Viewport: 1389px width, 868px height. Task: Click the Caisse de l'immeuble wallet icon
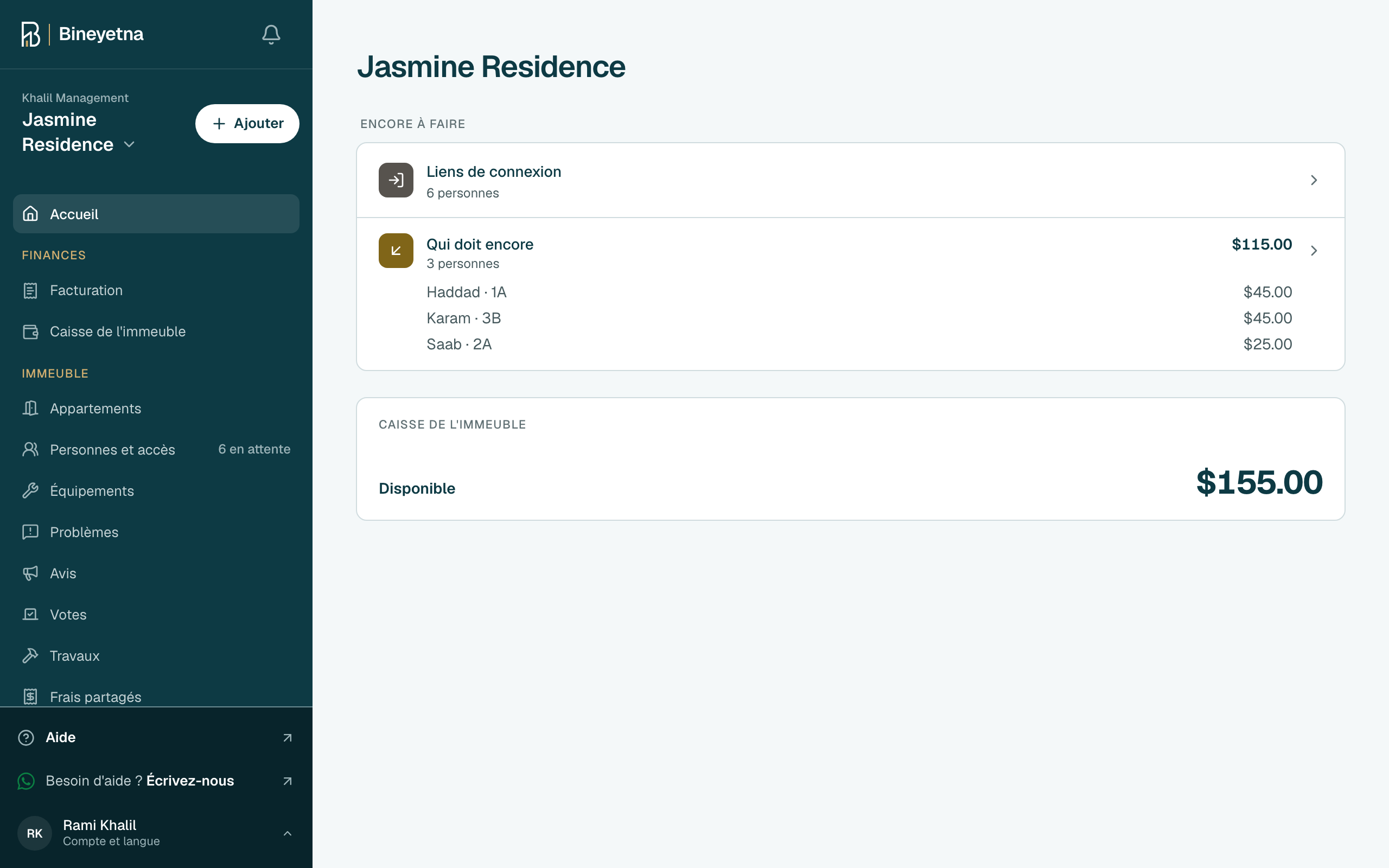(30, 332)
